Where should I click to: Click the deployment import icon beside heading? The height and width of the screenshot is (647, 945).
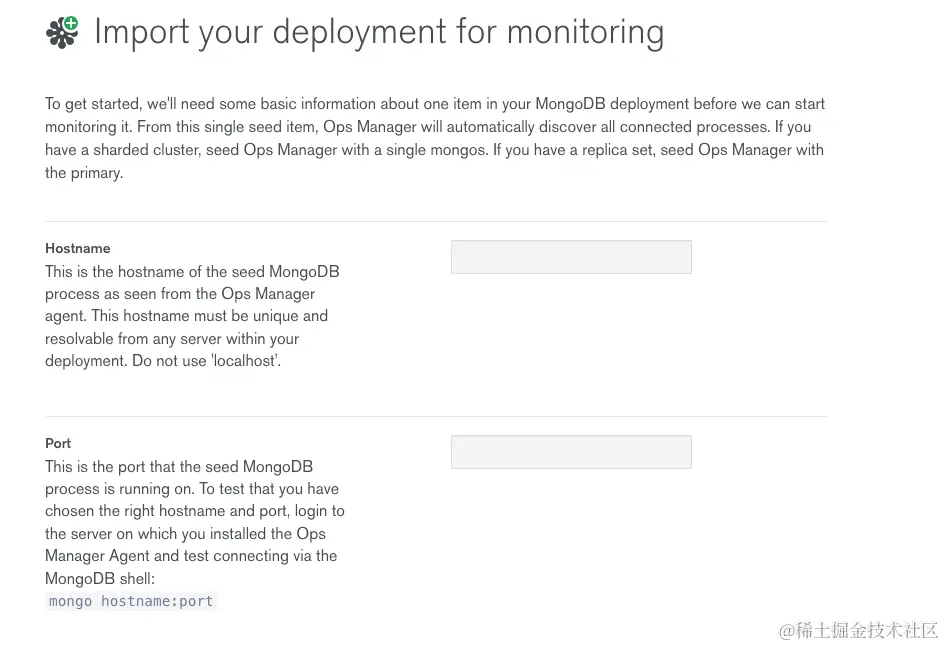click(62, 33)
